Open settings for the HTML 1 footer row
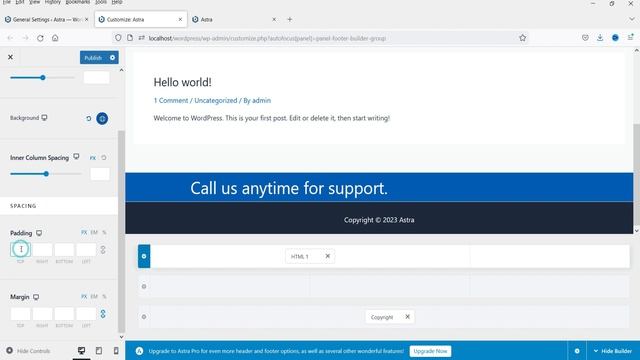 [x=144, y=256]
